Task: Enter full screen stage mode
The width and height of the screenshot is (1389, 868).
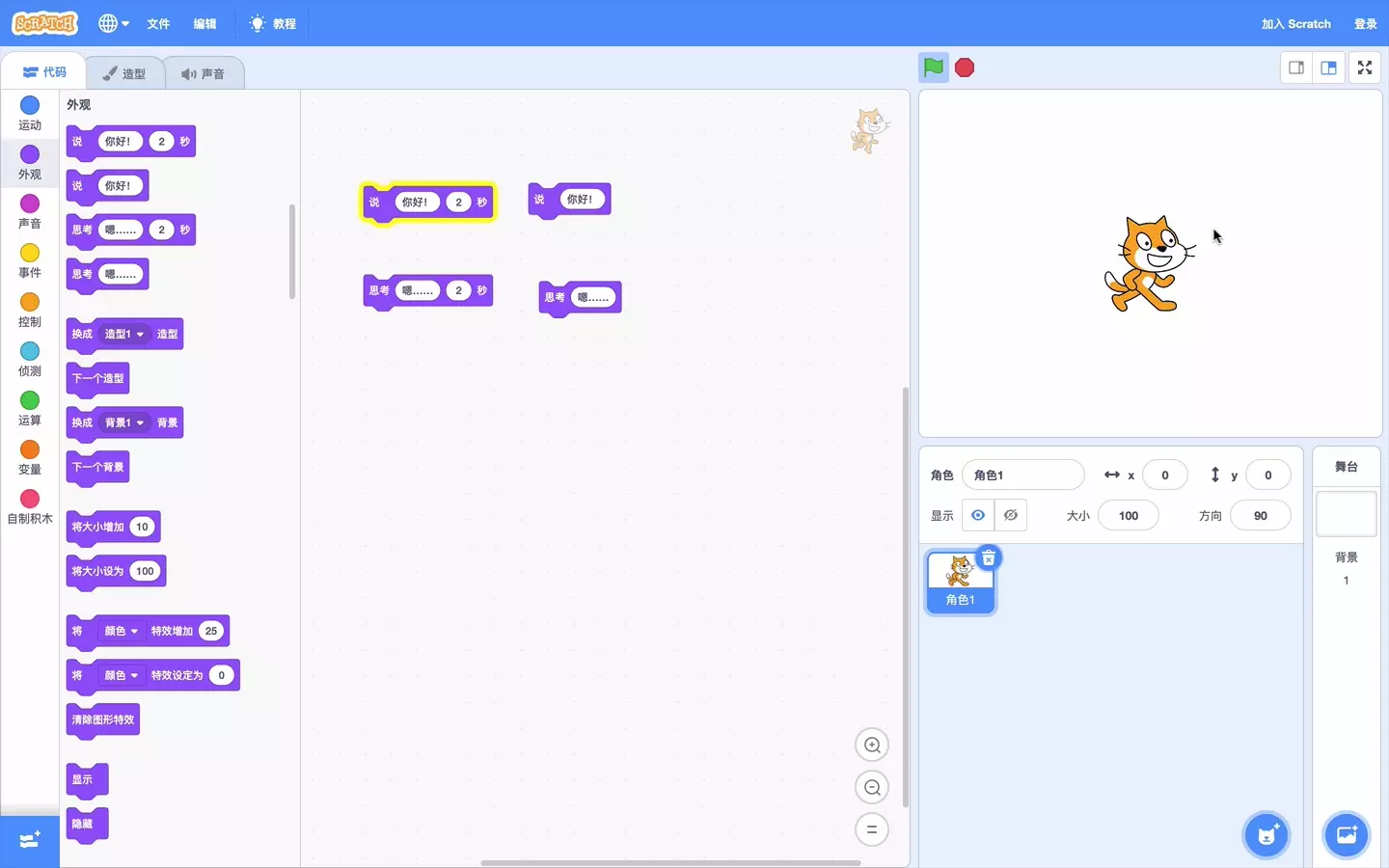Action: coord(1365,68)
